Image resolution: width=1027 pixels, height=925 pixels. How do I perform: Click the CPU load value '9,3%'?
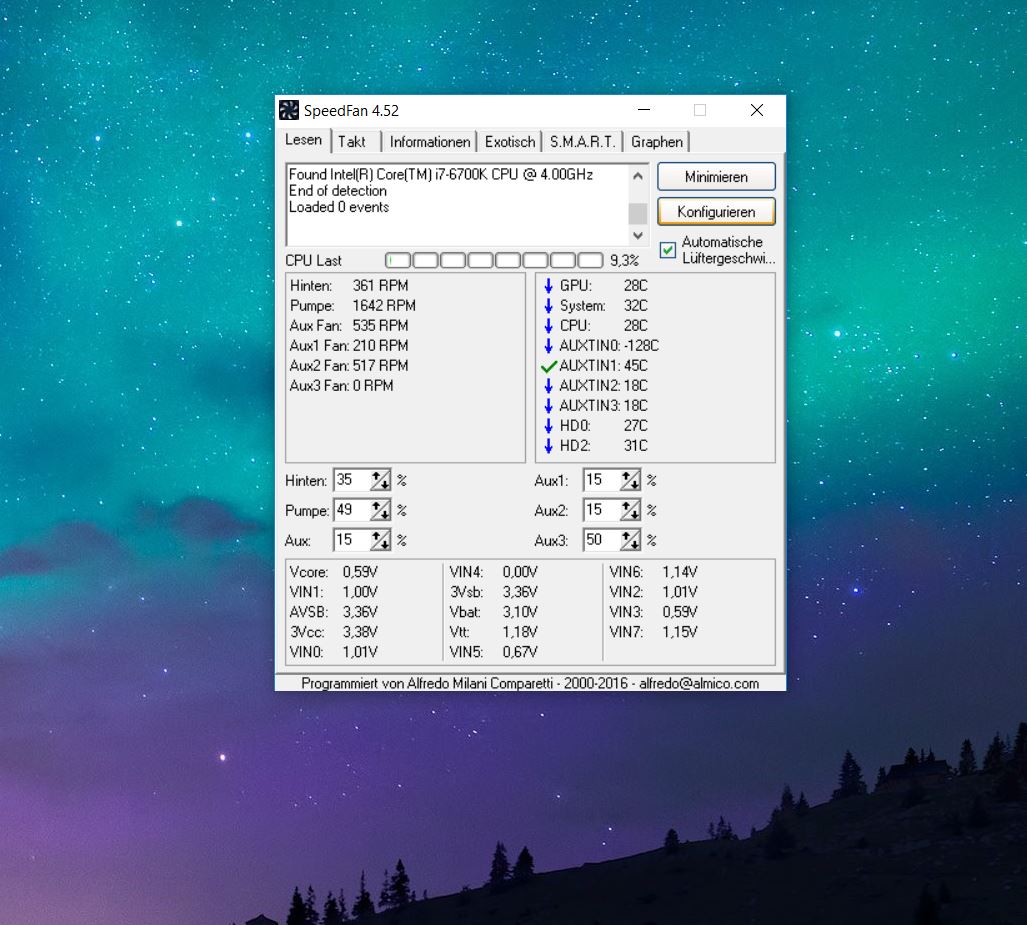tap(624, 261)
